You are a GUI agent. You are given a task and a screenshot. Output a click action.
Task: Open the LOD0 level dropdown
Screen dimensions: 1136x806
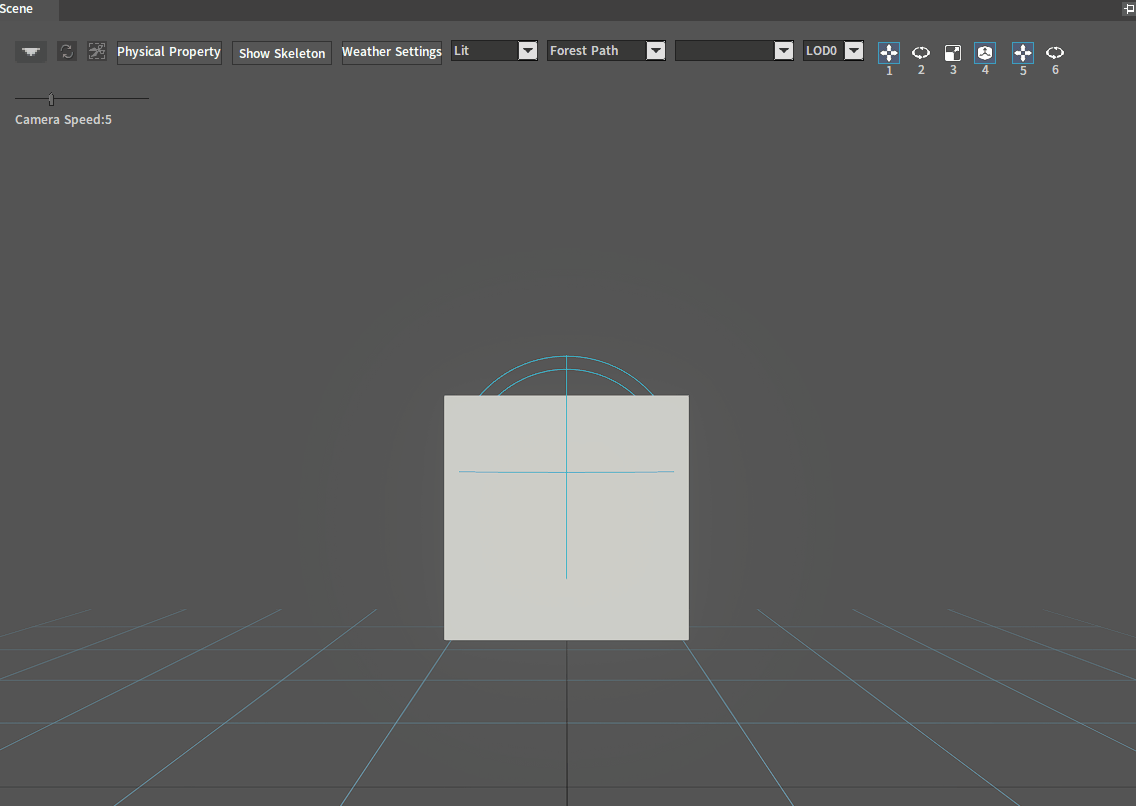(x=833, y=51)
